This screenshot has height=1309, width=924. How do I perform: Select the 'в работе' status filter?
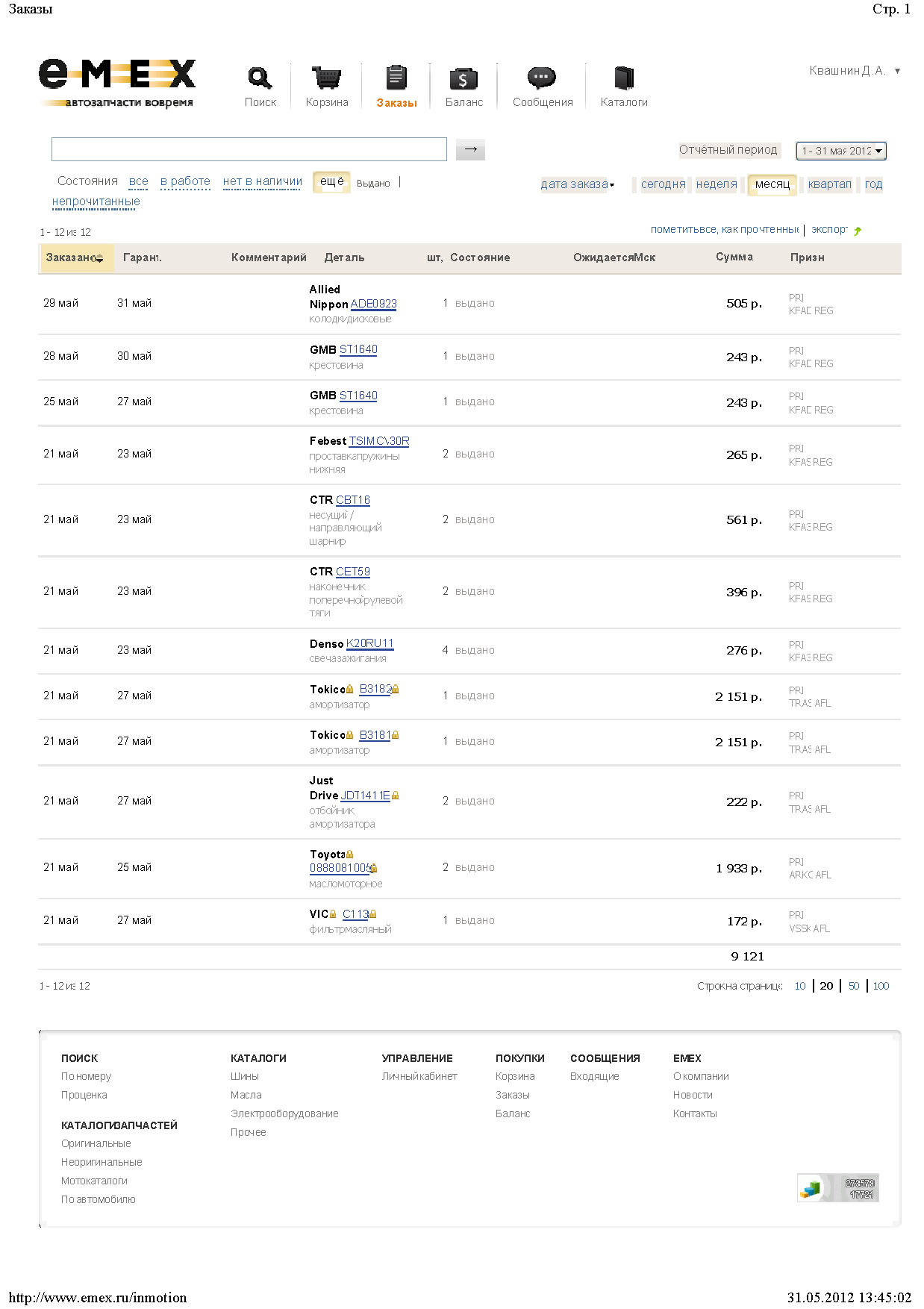(185, 181)
